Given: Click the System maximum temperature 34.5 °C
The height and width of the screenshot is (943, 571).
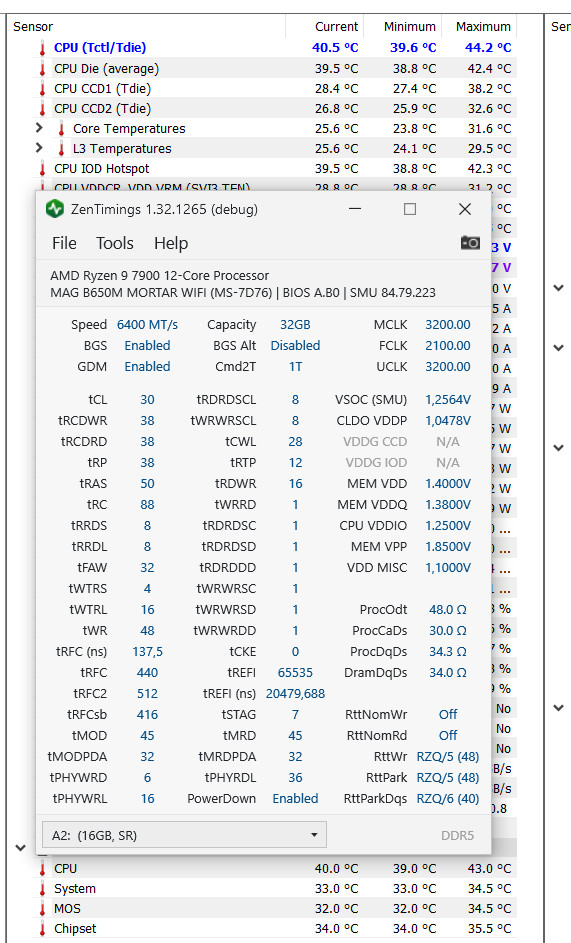Looking at the screenshot, I should click(489, 889).
